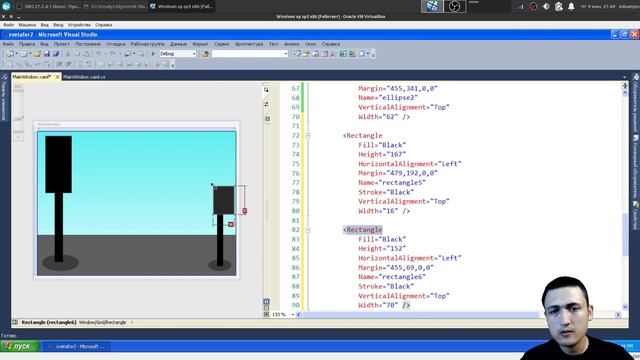
Task: Click the Name="rectangle5" code line
Action: 392,182
